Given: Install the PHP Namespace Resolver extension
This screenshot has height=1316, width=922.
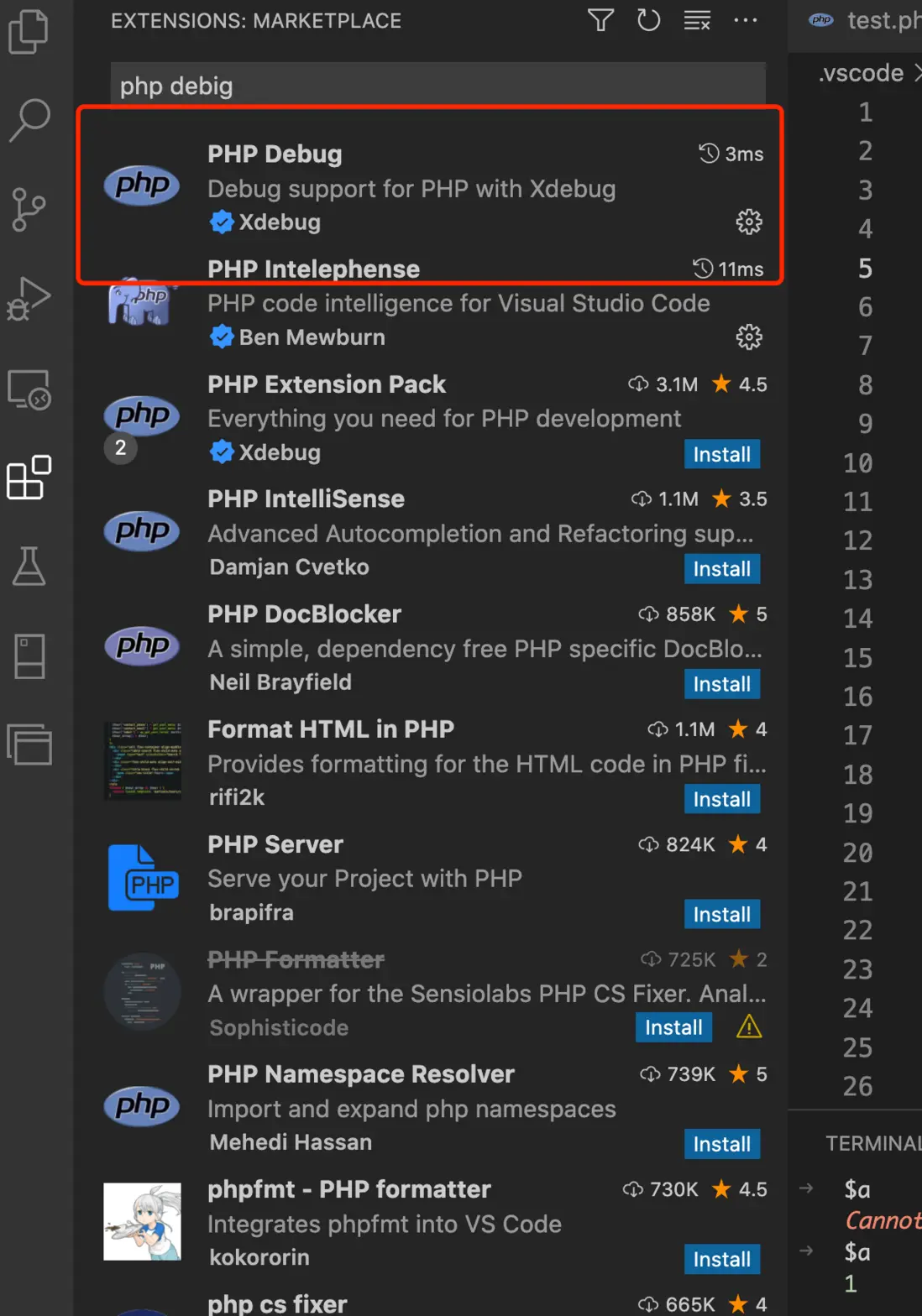Looking at the screenshot, I should pos(721,1144).
